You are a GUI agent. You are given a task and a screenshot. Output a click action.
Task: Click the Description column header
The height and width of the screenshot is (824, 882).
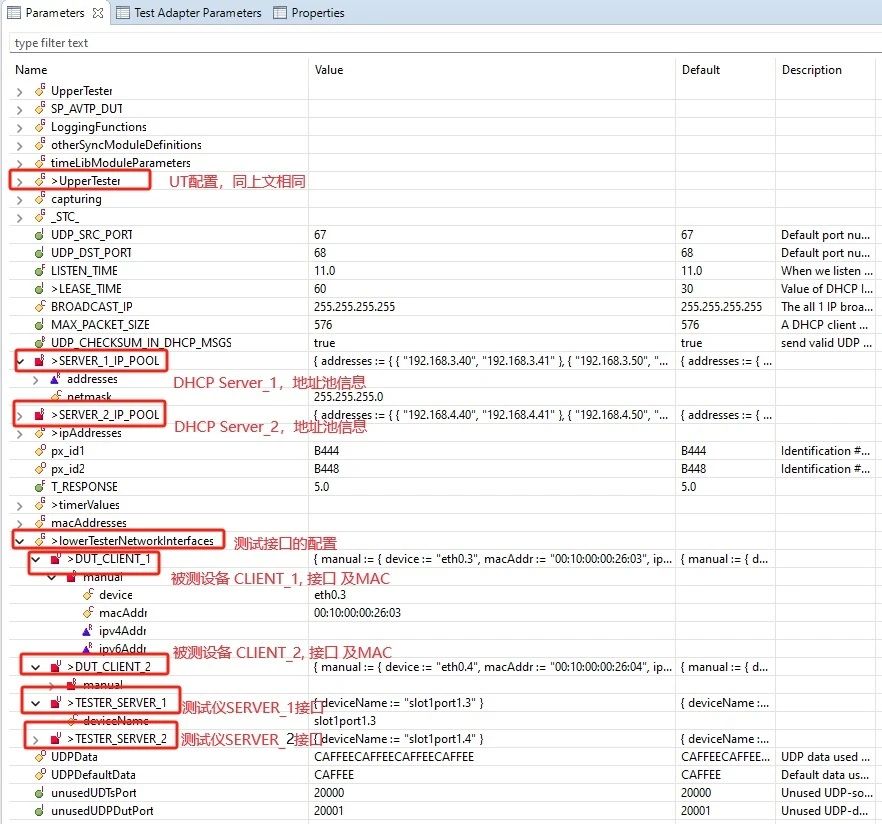811,70
